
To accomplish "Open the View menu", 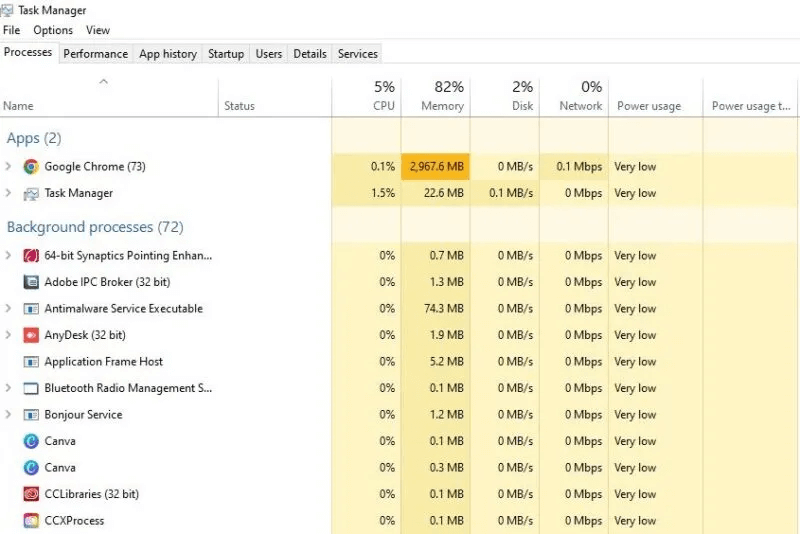I will point(97,30).
